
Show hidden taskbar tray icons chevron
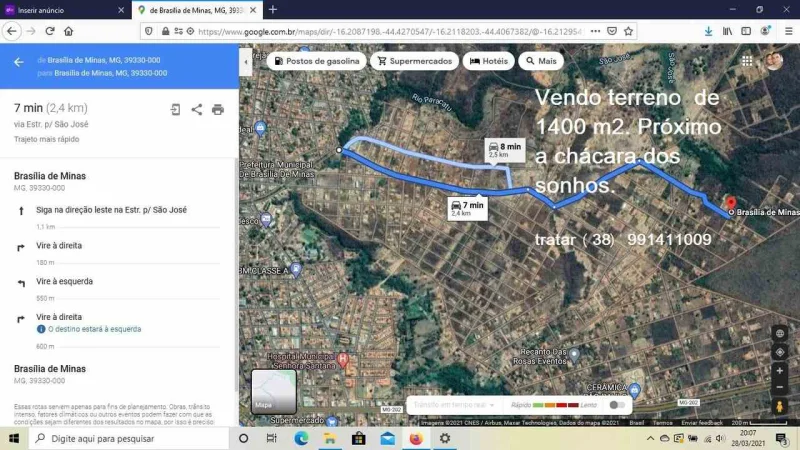click(x=650, y=438)
